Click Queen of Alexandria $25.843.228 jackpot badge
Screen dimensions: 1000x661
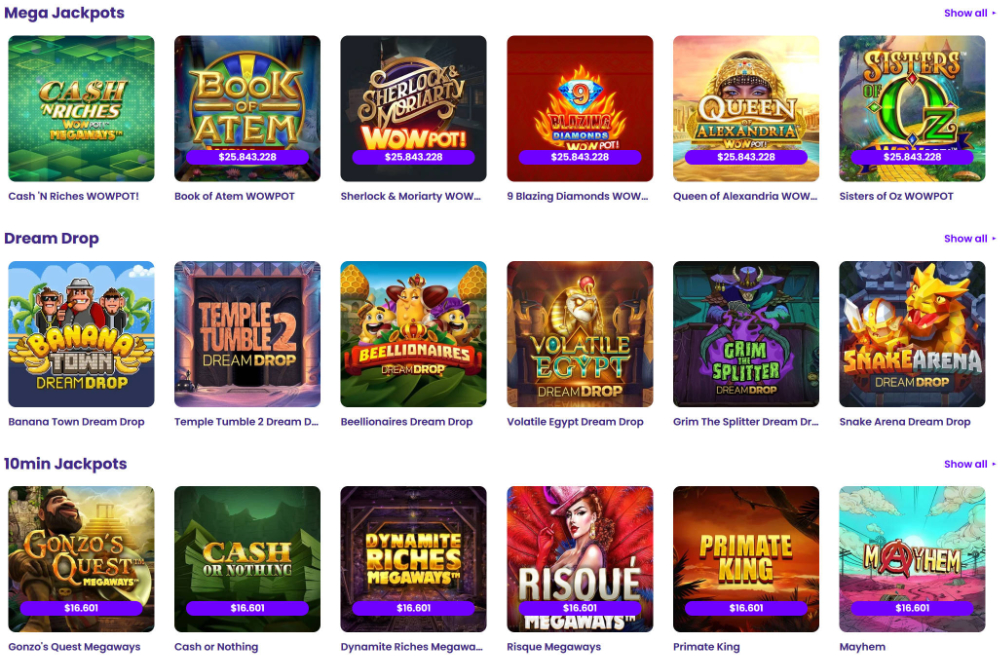[x=746, y=157]
